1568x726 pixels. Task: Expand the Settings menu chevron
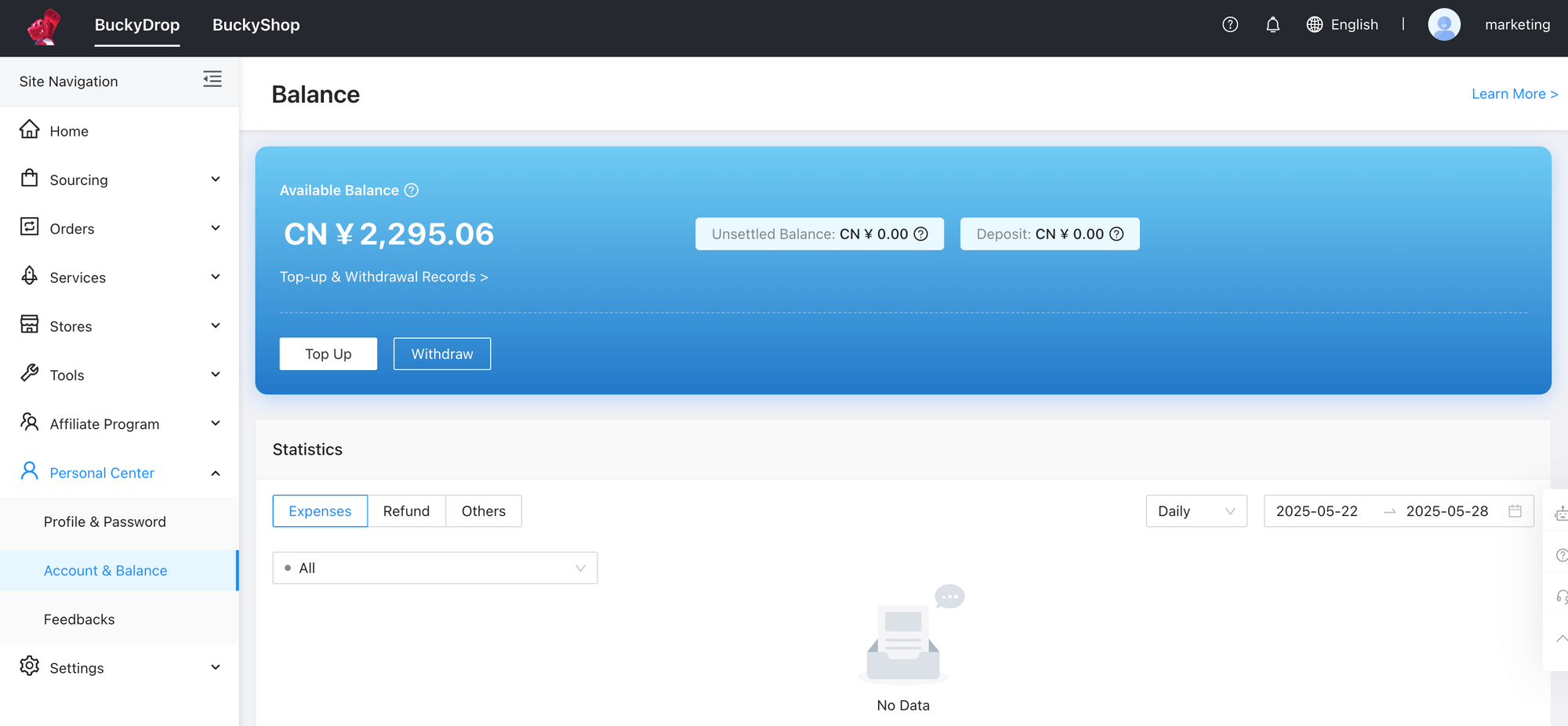click(x=216, y=667)
